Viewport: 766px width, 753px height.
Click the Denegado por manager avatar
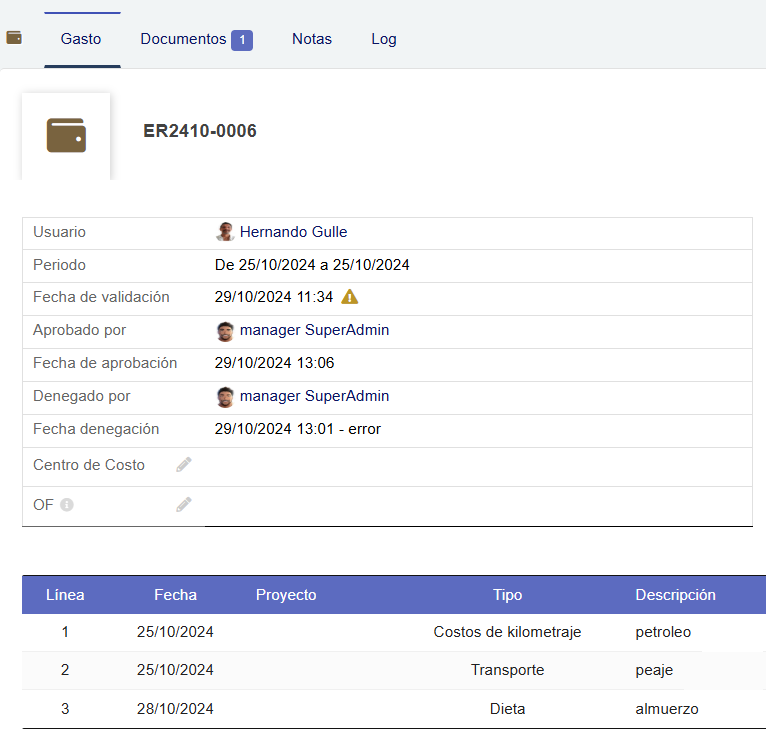[225, 397]
